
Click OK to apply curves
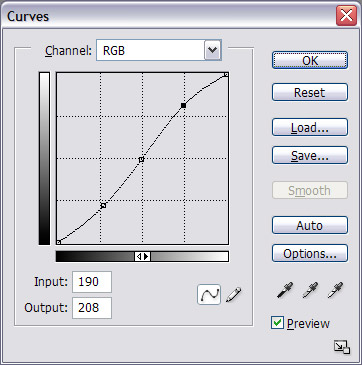(310, 60)
